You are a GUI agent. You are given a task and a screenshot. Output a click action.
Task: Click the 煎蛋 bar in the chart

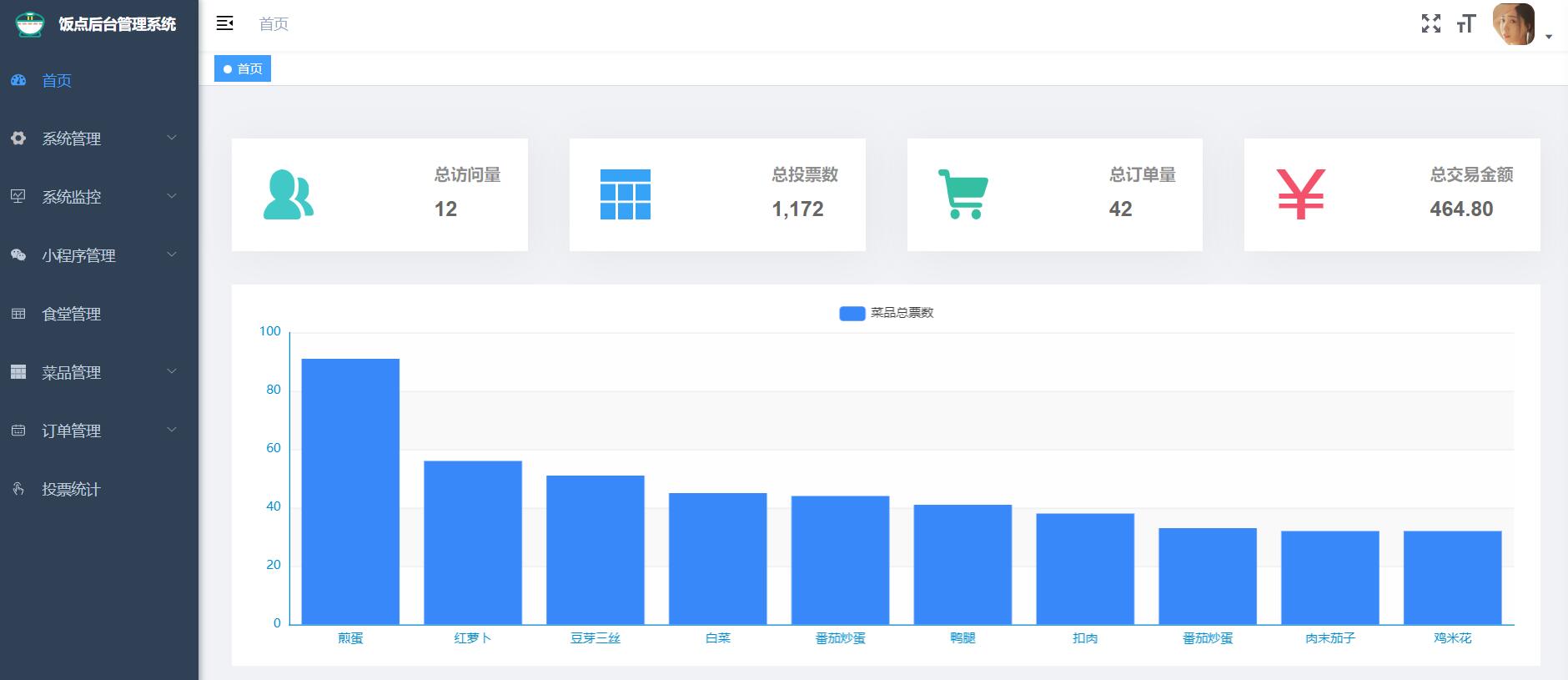pyautogui.click(x=350, y=491)
